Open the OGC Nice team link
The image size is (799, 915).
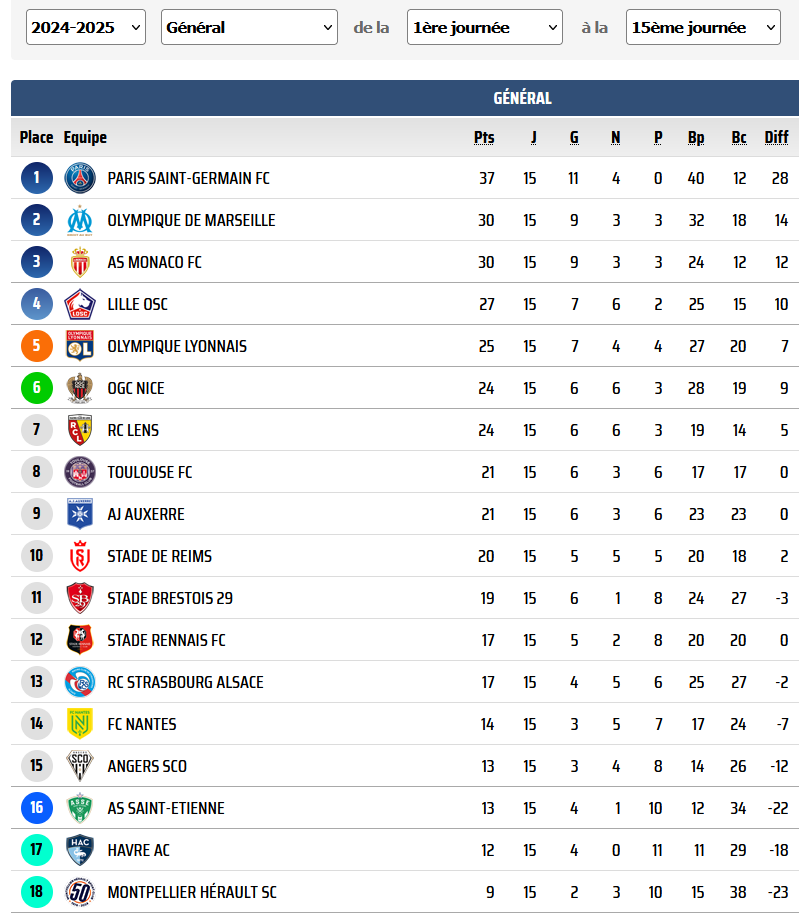click(136, 388)
